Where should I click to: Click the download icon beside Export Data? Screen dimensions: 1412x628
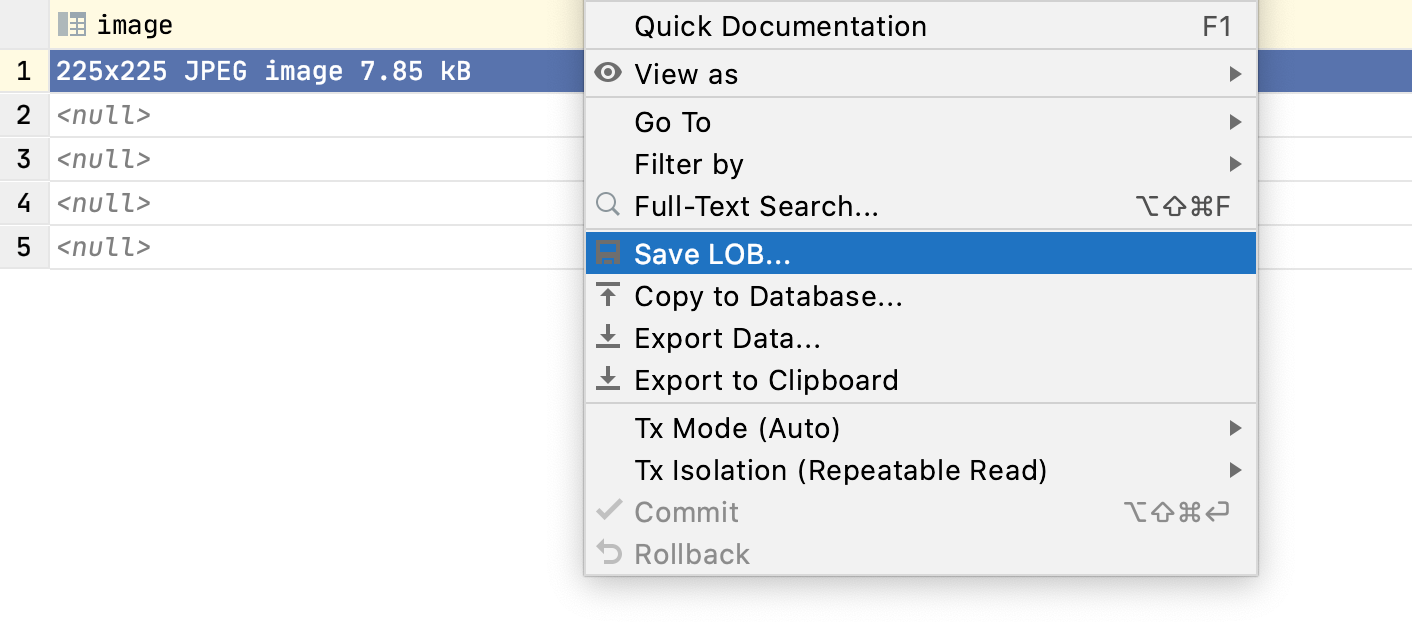608,337
